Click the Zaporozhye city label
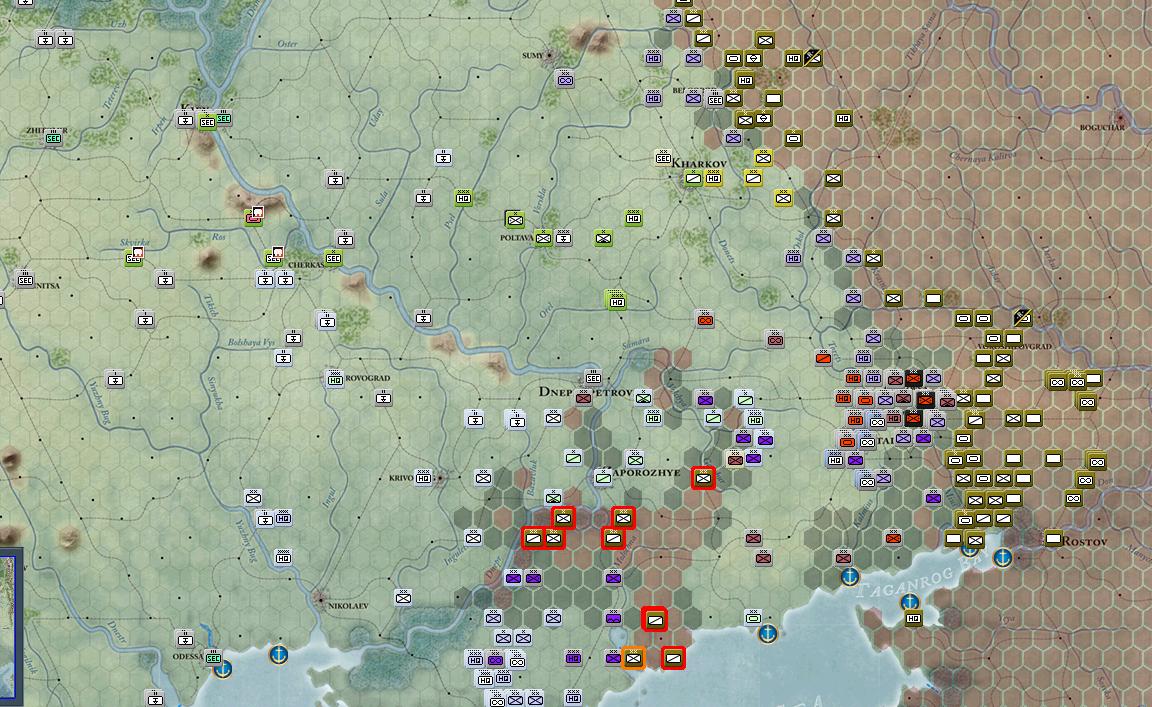Screen dimensions: 1152x707 coord(647,472)
